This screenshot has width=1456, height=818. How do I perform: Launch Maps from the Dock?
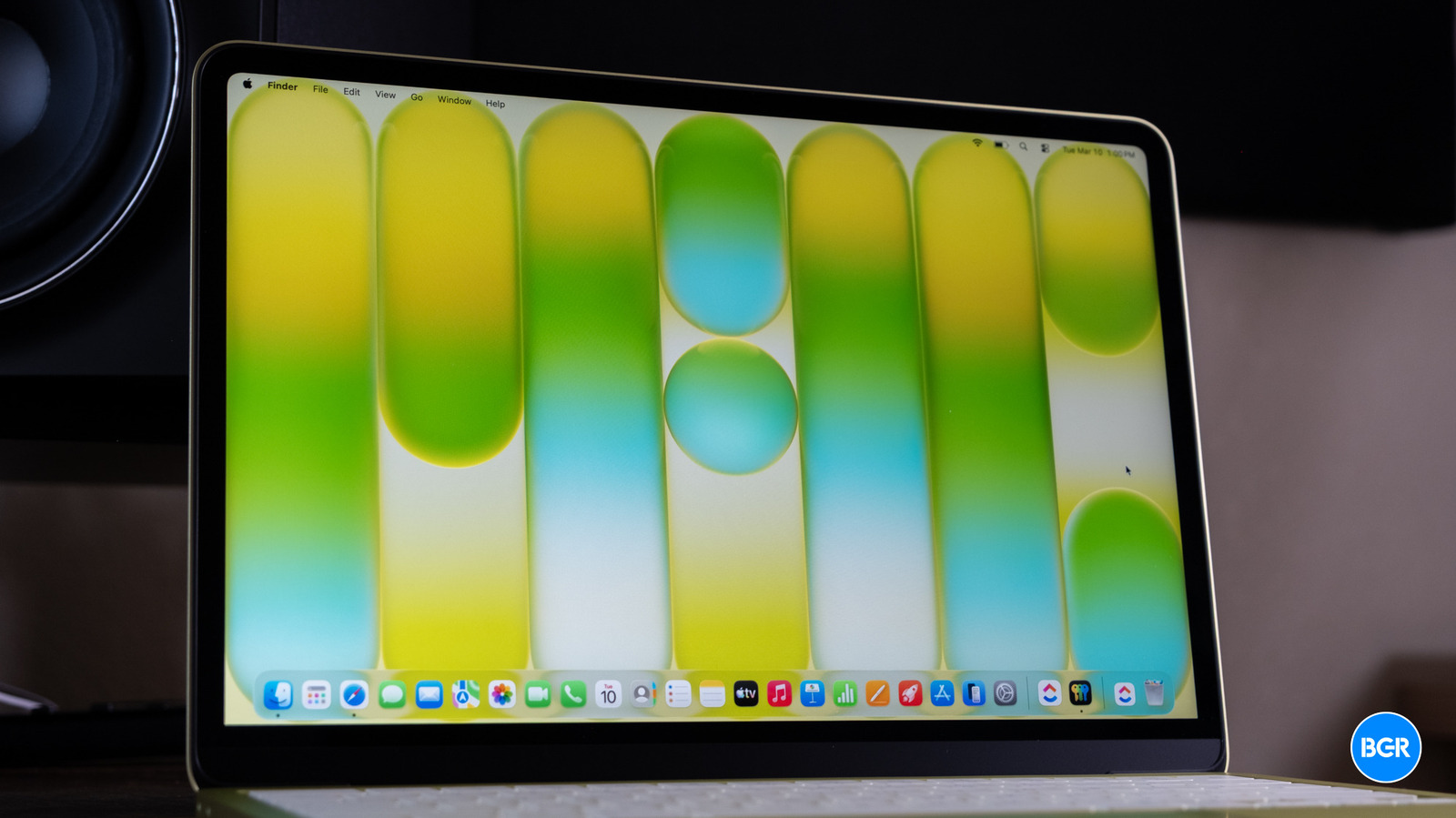(465, 695)
